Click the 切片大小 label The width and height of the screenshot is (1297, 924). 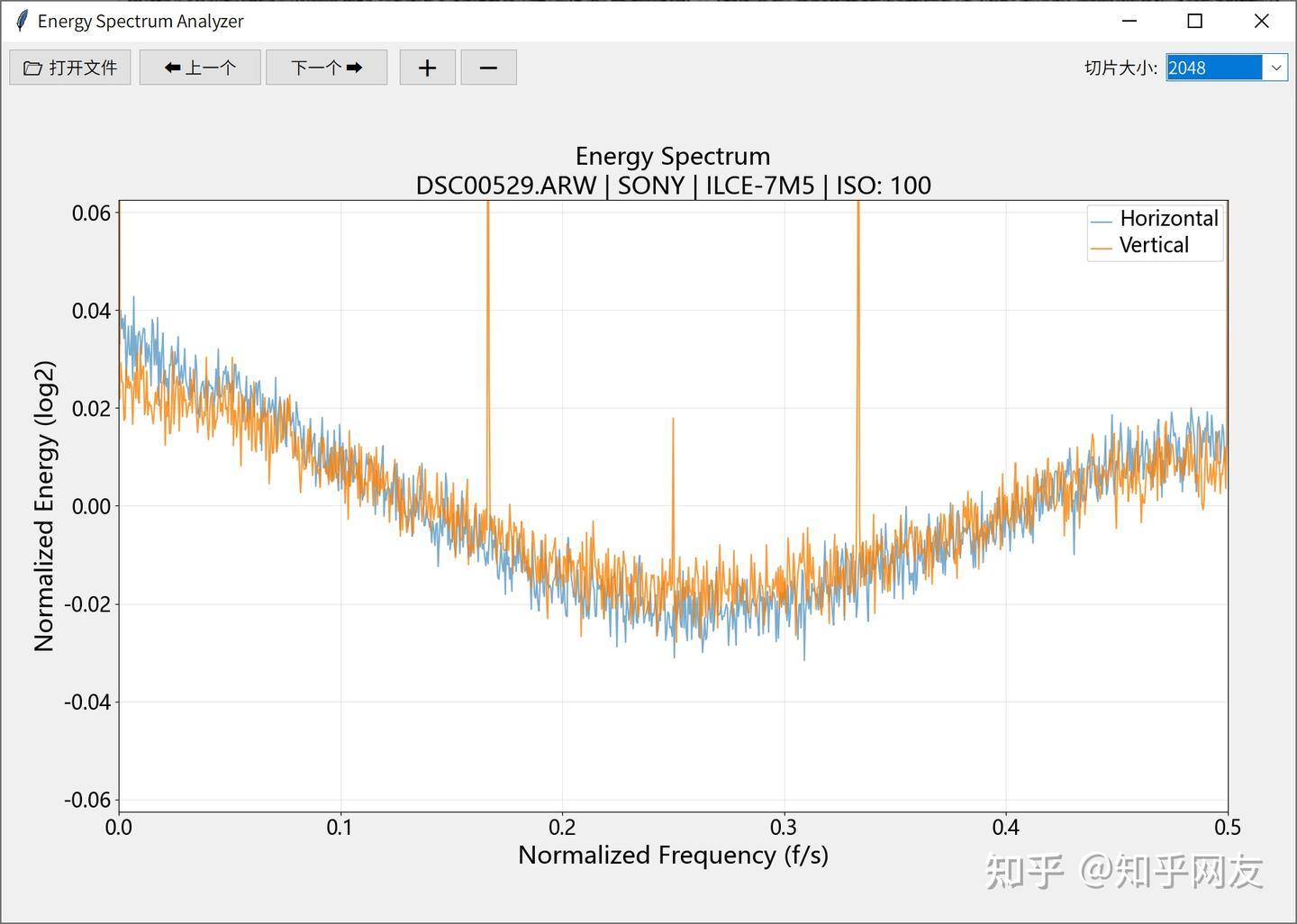[1120, 68]
